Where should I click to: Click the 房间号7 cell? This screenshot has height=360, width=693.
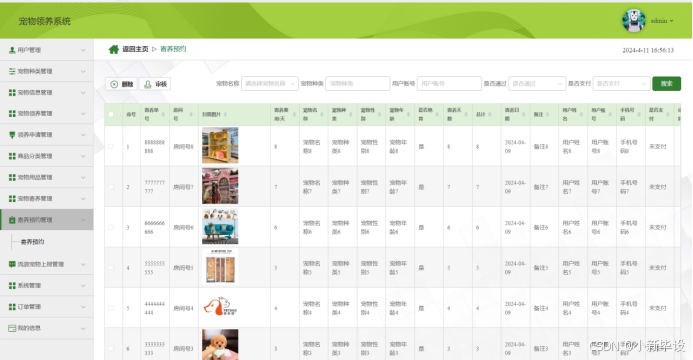(x=183, y=187)
